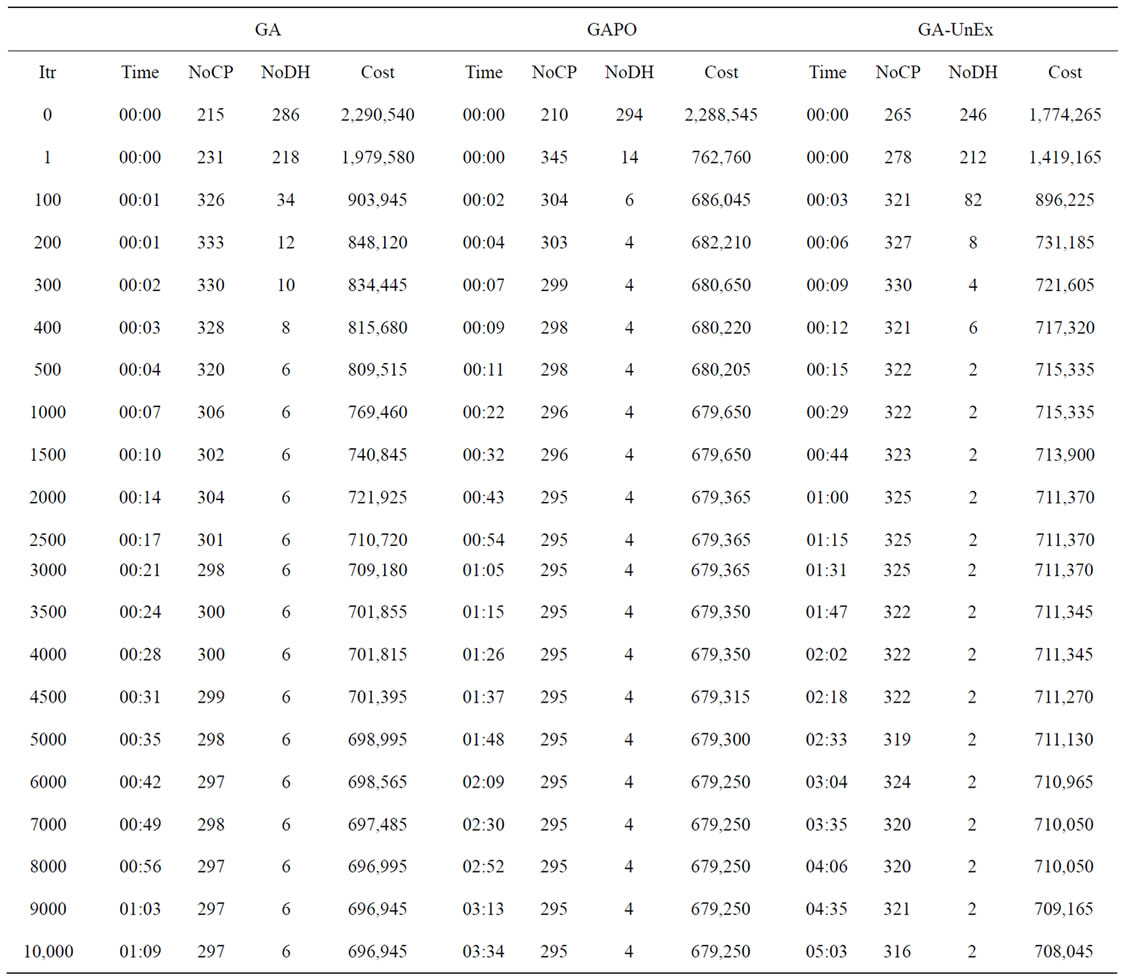Click iteration row label 1000
Viewport: 1123px width, 974px height.
[47, 412]
